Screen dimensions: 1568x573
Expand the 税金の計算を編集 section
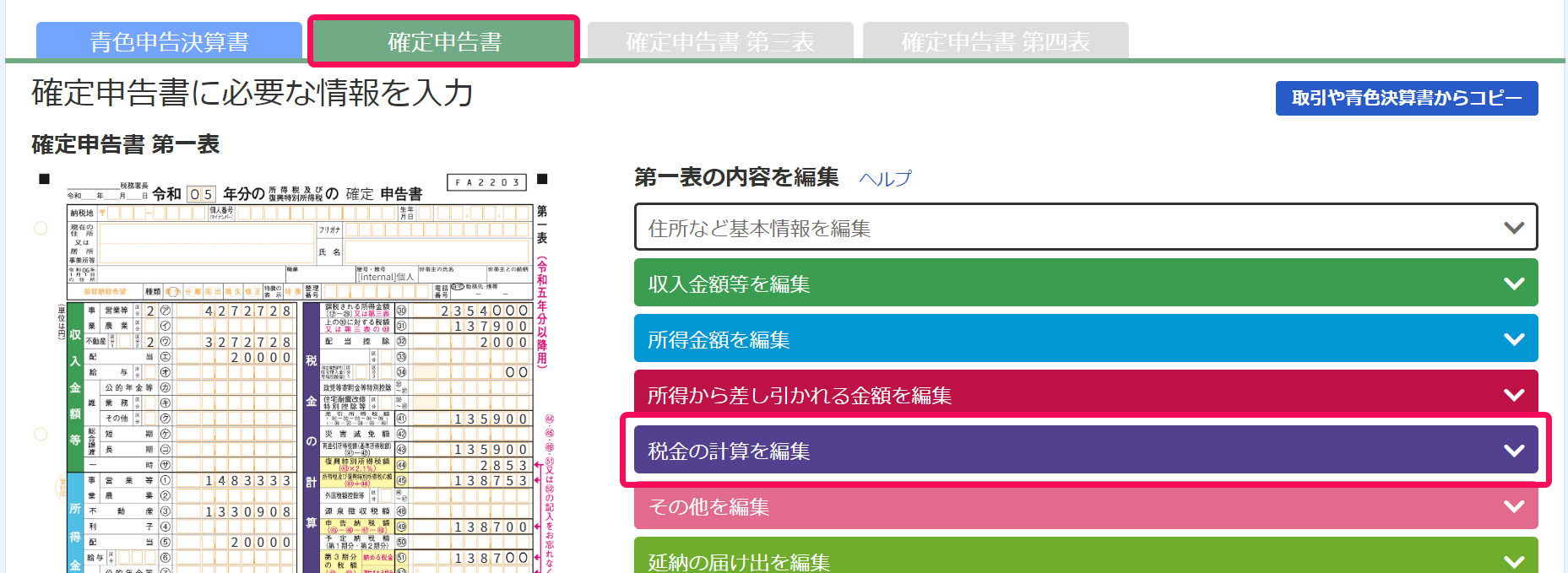click(1086, 450)
